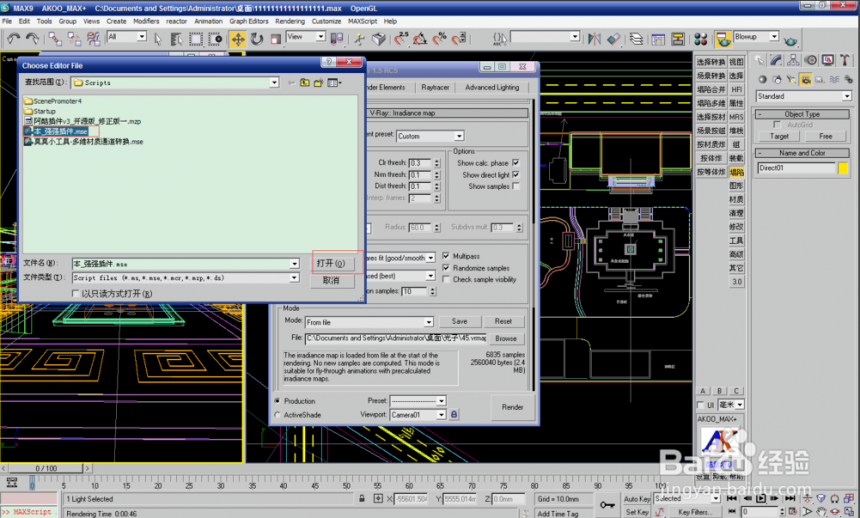Open the Script files type dropdown
This screenshot has width=860, height=518.
[x=294, y=278]
